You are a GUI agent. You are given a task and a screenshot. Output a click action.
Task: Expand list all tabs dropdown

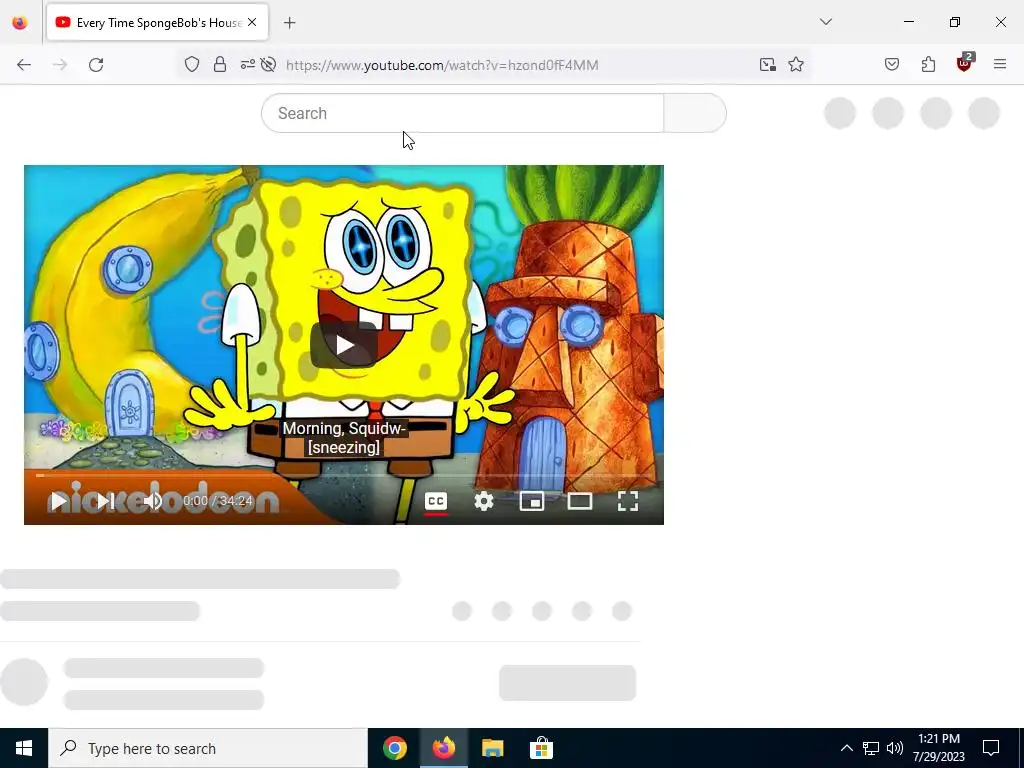coord(825,22)
